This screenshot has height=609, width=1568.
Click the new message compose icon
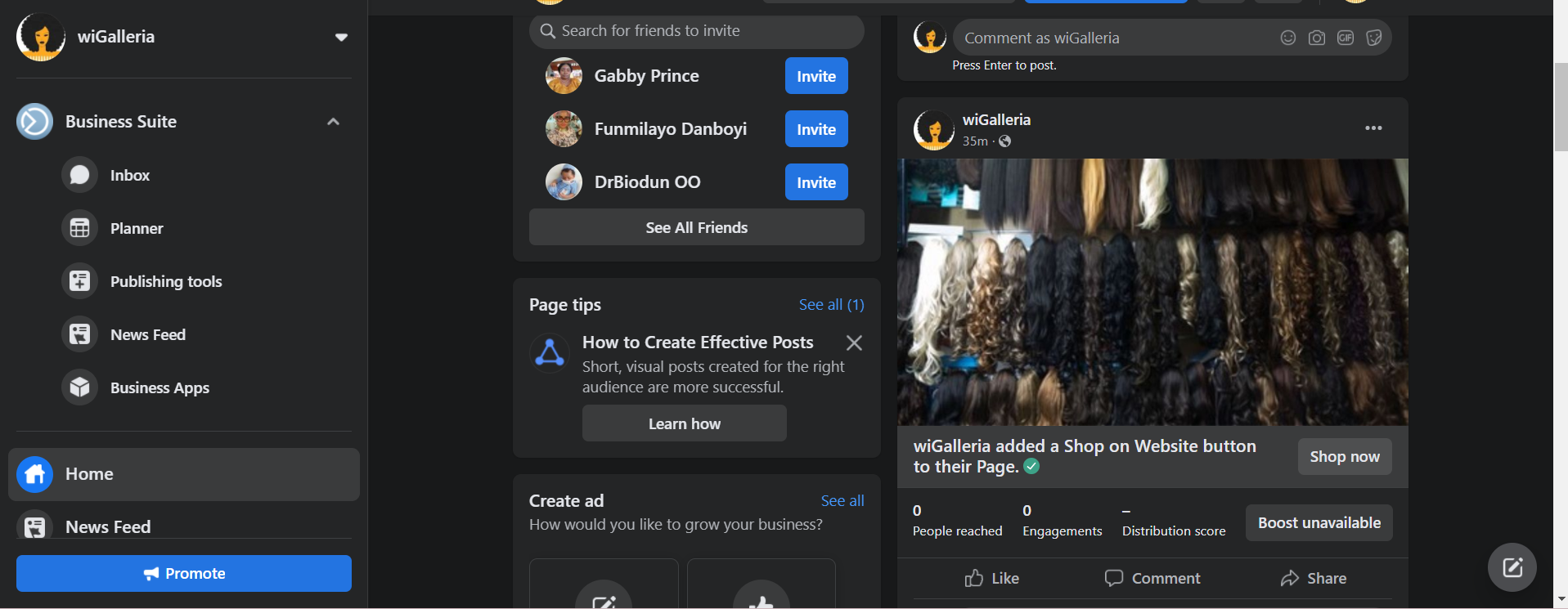point(1512,567)
